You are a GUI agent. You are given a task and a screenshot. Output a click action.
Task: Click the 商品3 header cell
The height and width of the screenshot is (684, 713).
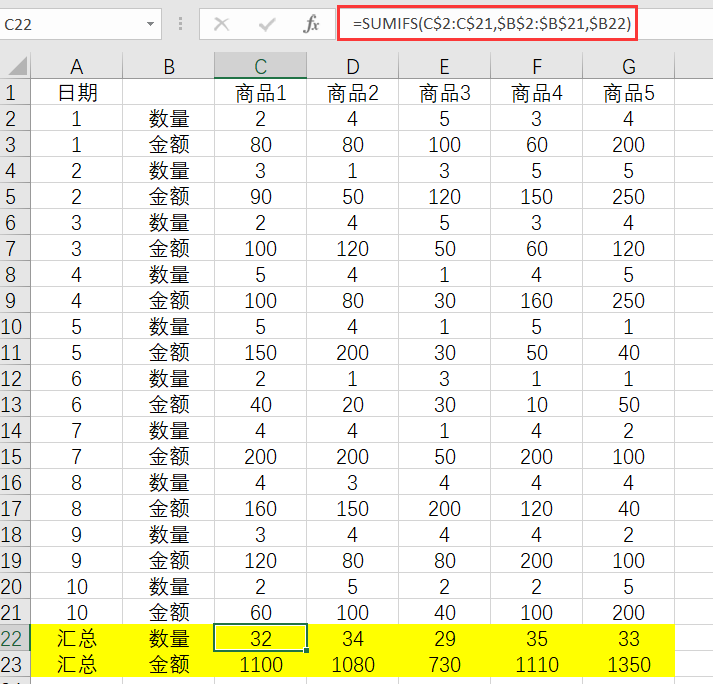[445, 93]
